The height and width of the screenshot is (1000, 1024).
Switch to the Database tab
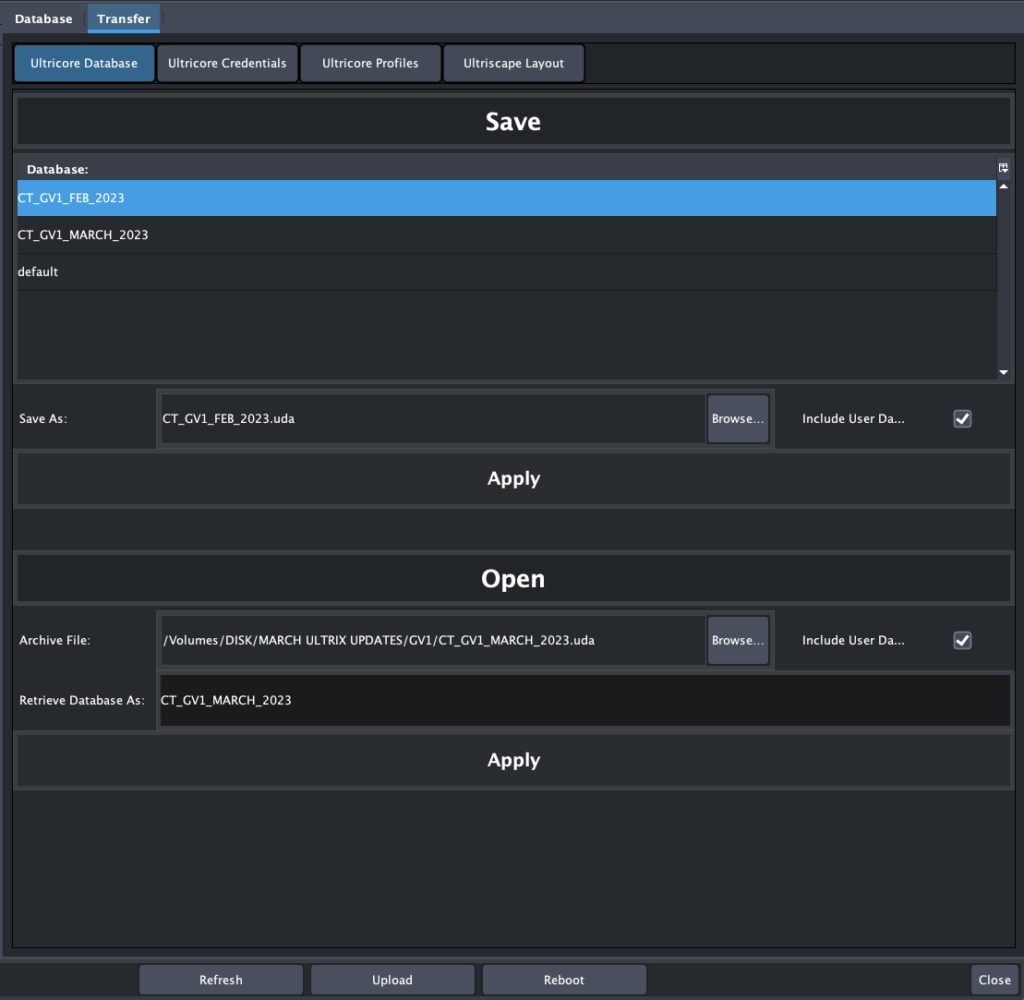pos(43,18)
